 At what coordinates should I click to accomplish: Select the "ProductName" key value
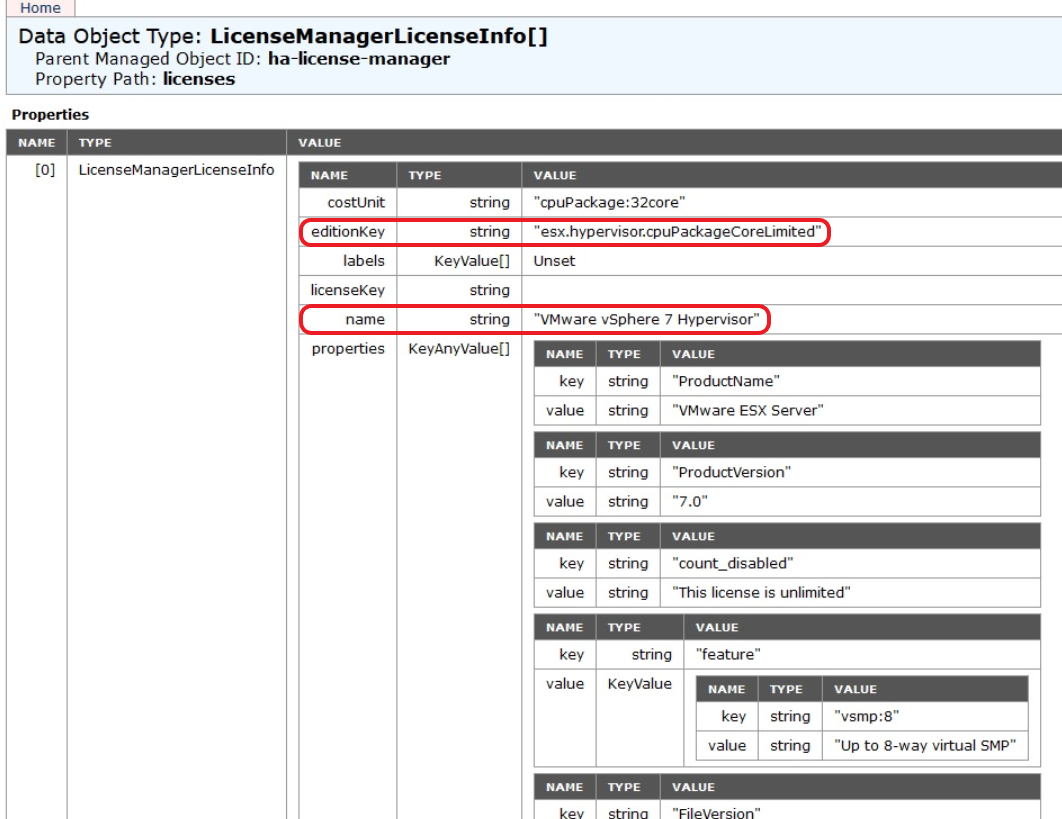pyautogui.click(x=725, y=382)
